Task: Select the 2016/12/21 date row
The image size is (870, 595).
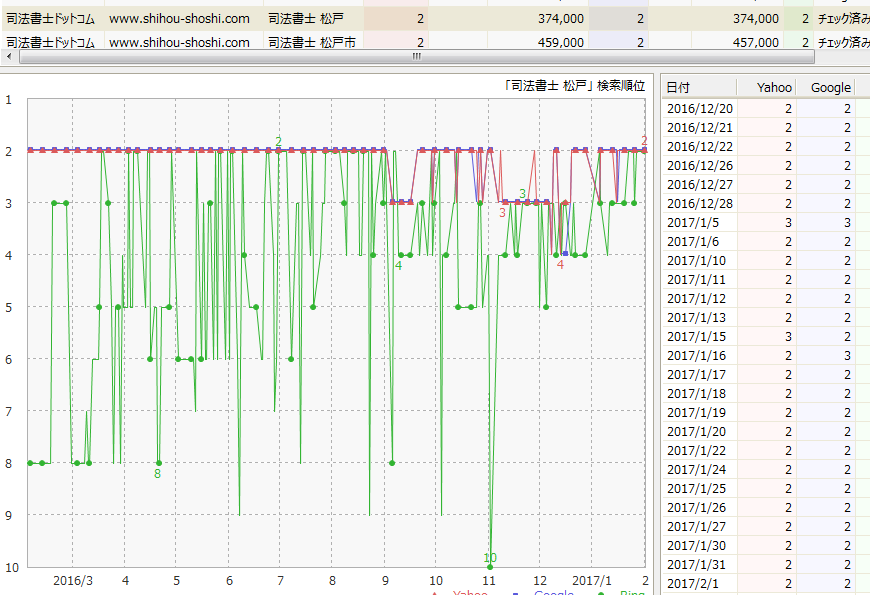Action: (x=766, y=128)
